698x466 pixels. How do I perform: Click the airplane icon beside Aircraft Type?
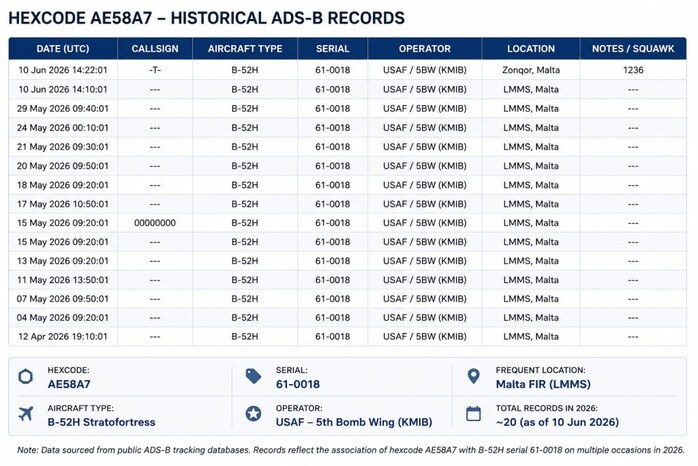pos(26,414)
